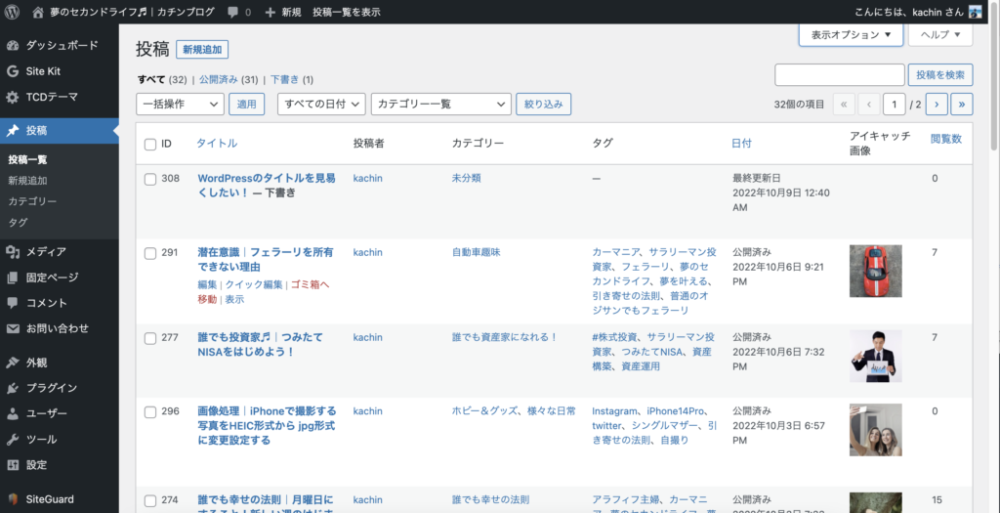
Task: Open Site Kit in the sidebar
Action: tap(43, 71)
